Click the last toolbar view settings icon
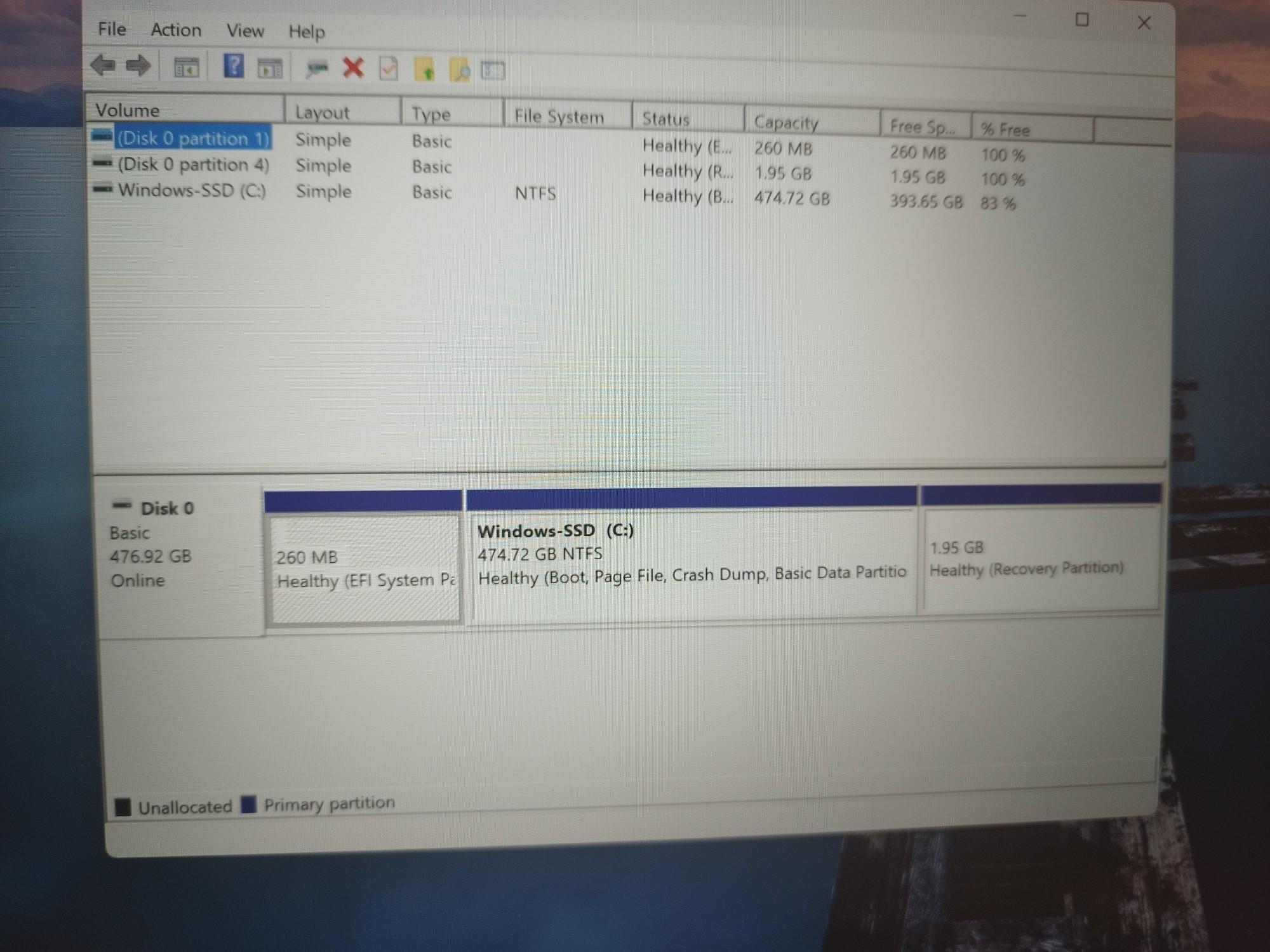This screenshot has height=952, width=1270. tap(493, 70)
